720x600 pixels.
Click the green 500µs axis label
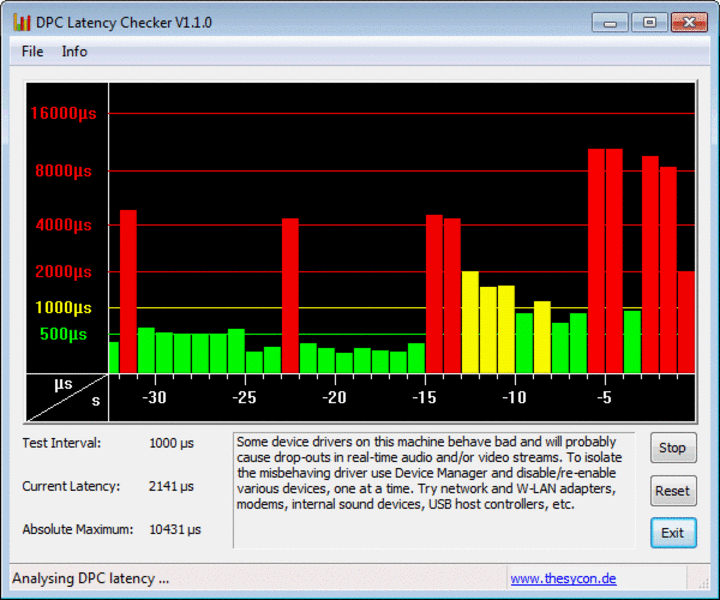pyautogui.click(x=63, y=334)
